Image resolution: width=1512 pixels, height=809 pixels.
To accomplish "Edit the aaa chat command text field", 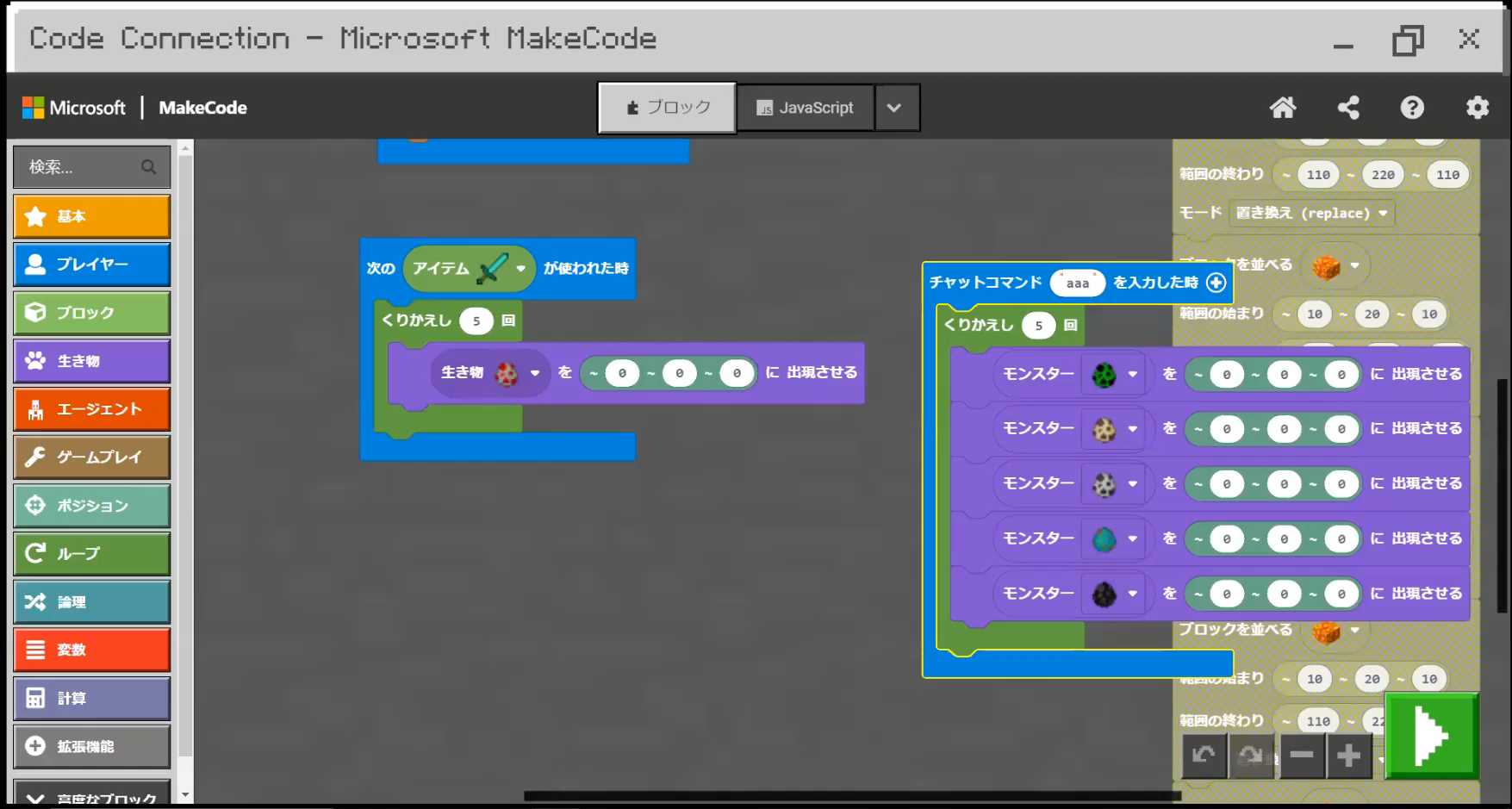I will tap(1078, 283).
